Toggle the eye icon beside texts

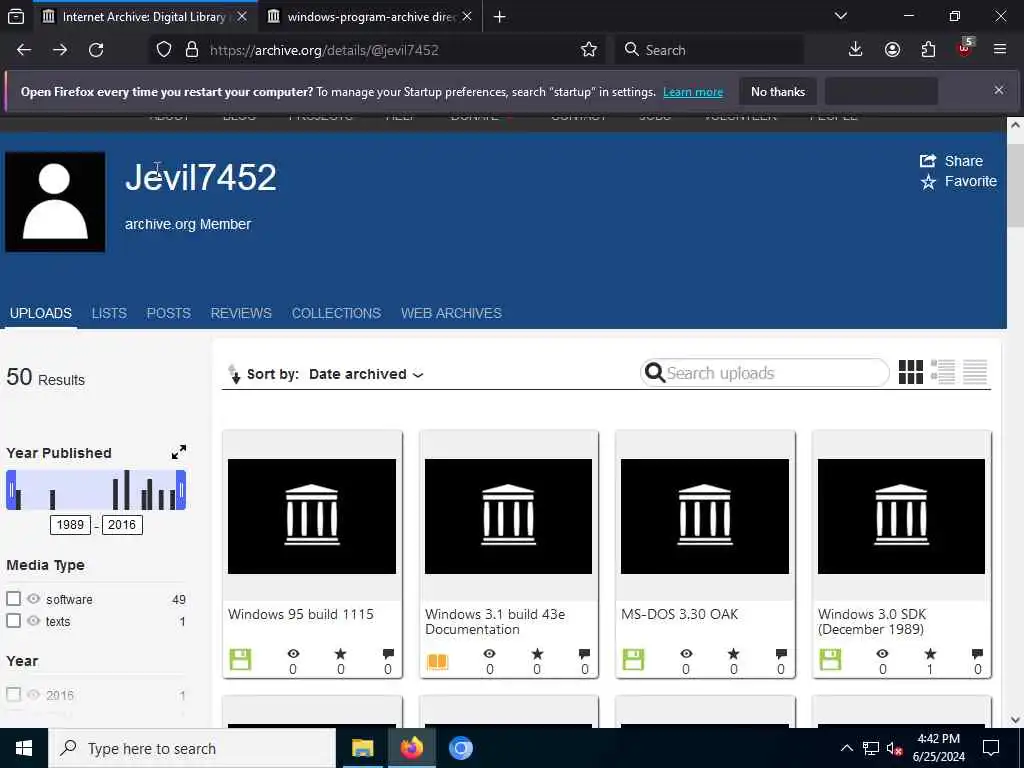(x=33, y=620)
